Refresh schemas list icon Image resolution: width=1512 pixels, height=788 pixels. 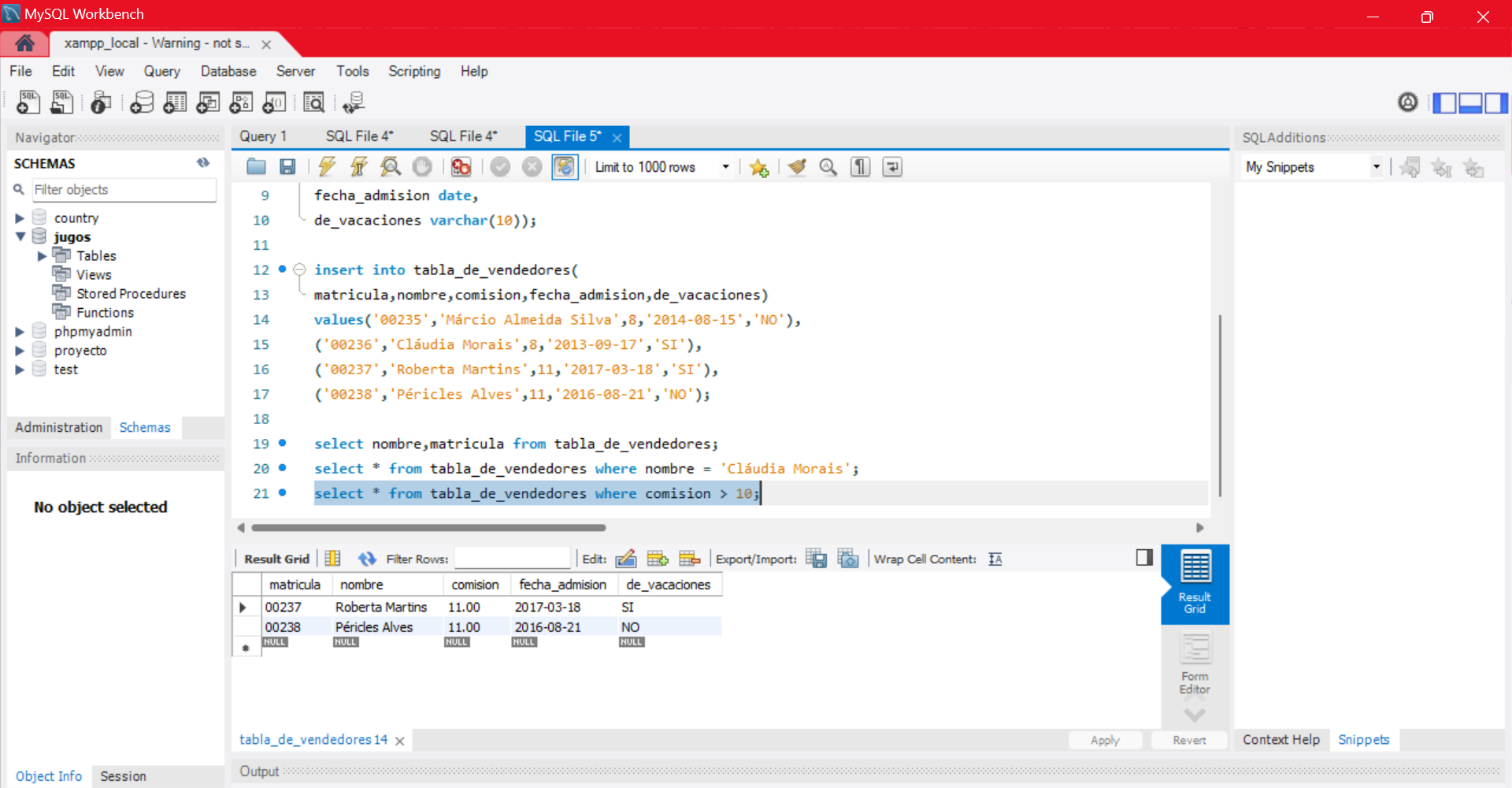tap(203, 162)
